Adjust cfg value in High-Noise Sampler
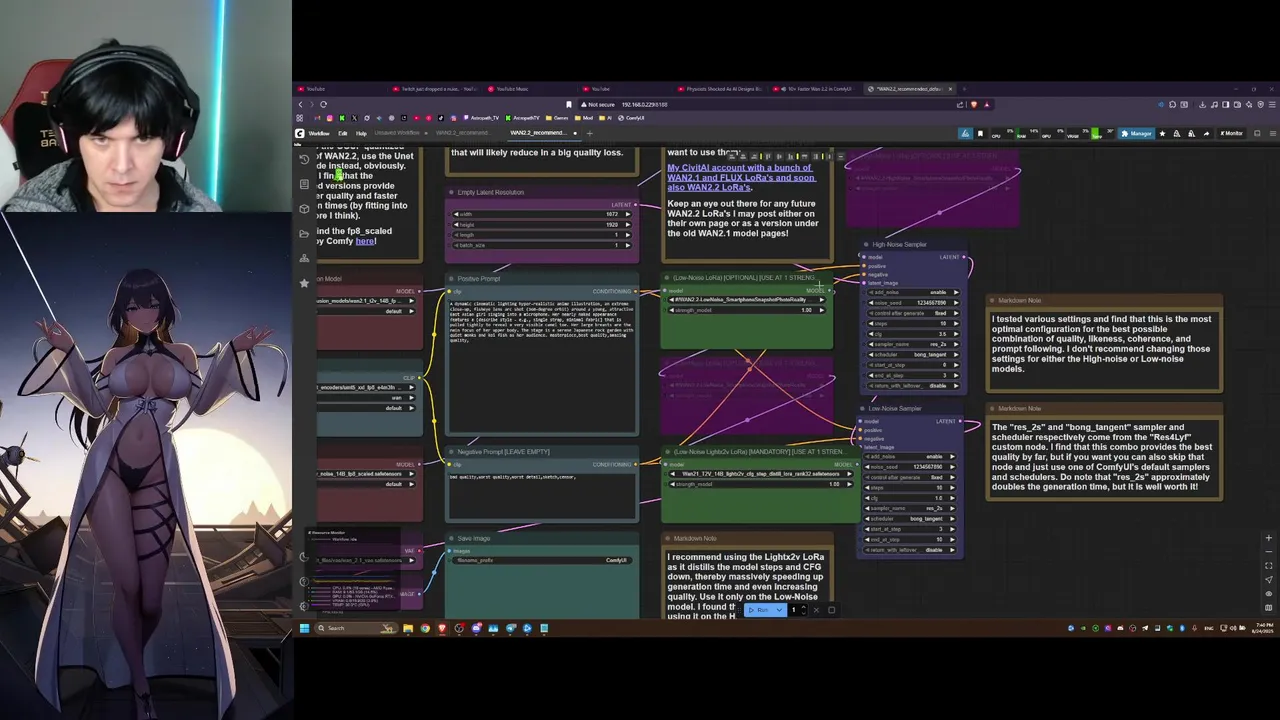This screenshot has height=720, width=1280. [x=913, y=334]
